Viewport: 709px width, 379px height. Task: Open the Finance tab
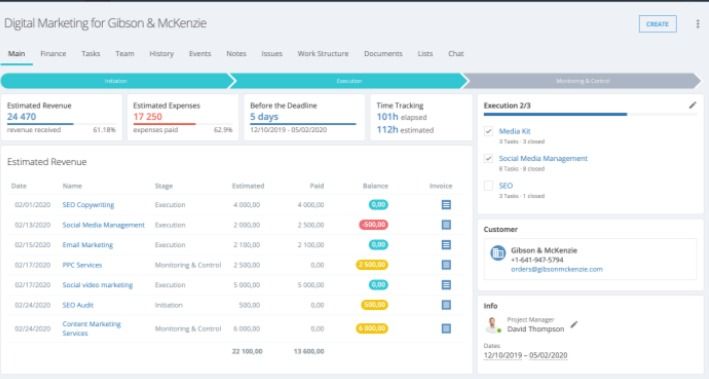tap(53, 53)
